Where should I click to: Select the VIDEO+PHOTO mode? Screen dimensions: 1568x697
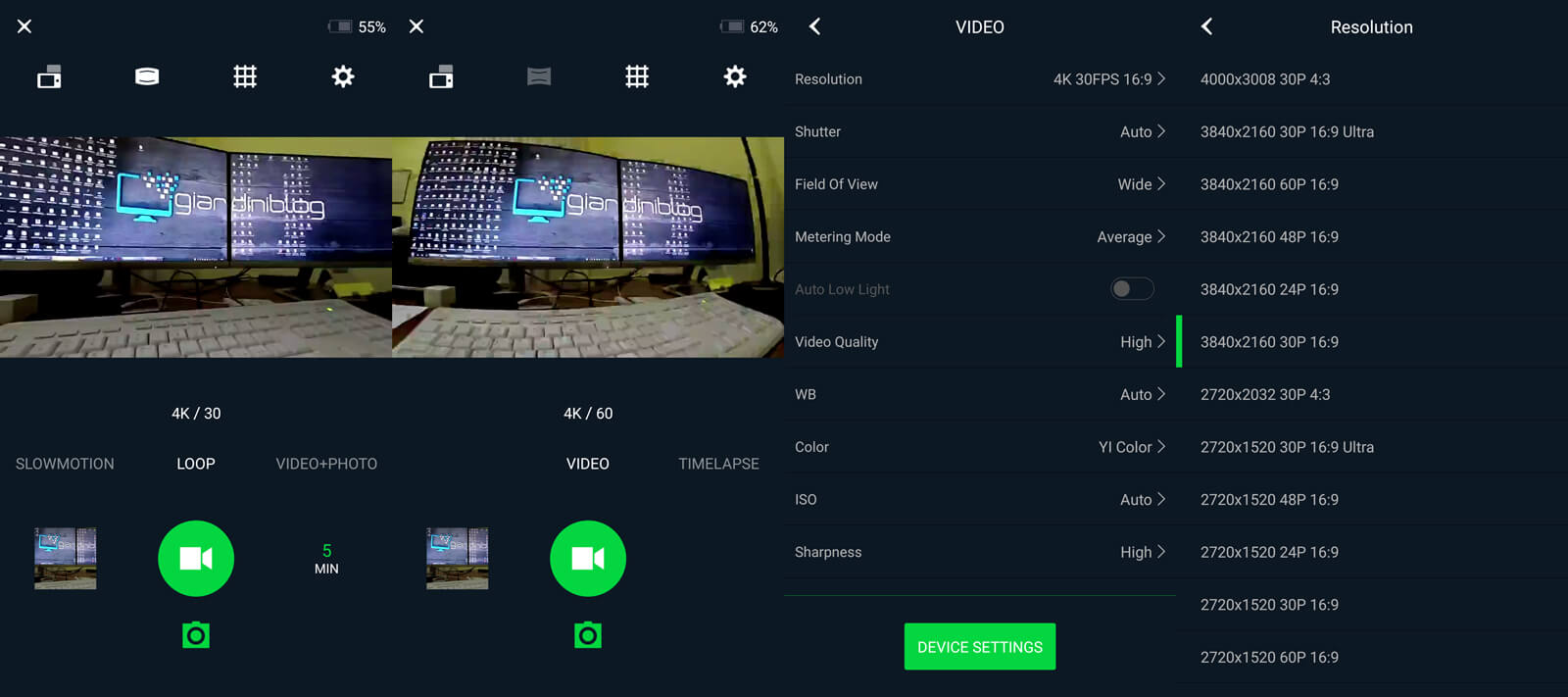coord(326,464)
